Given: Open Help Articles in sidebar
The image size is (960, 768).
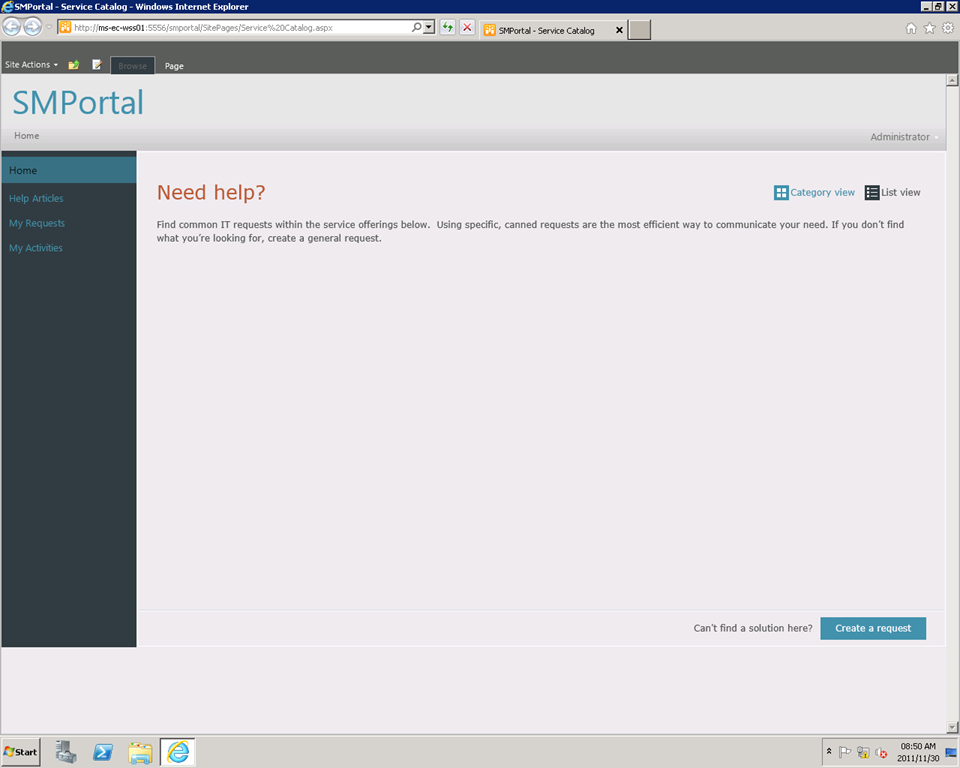Looking at the screenshot, I should click(x=36, y=198).
